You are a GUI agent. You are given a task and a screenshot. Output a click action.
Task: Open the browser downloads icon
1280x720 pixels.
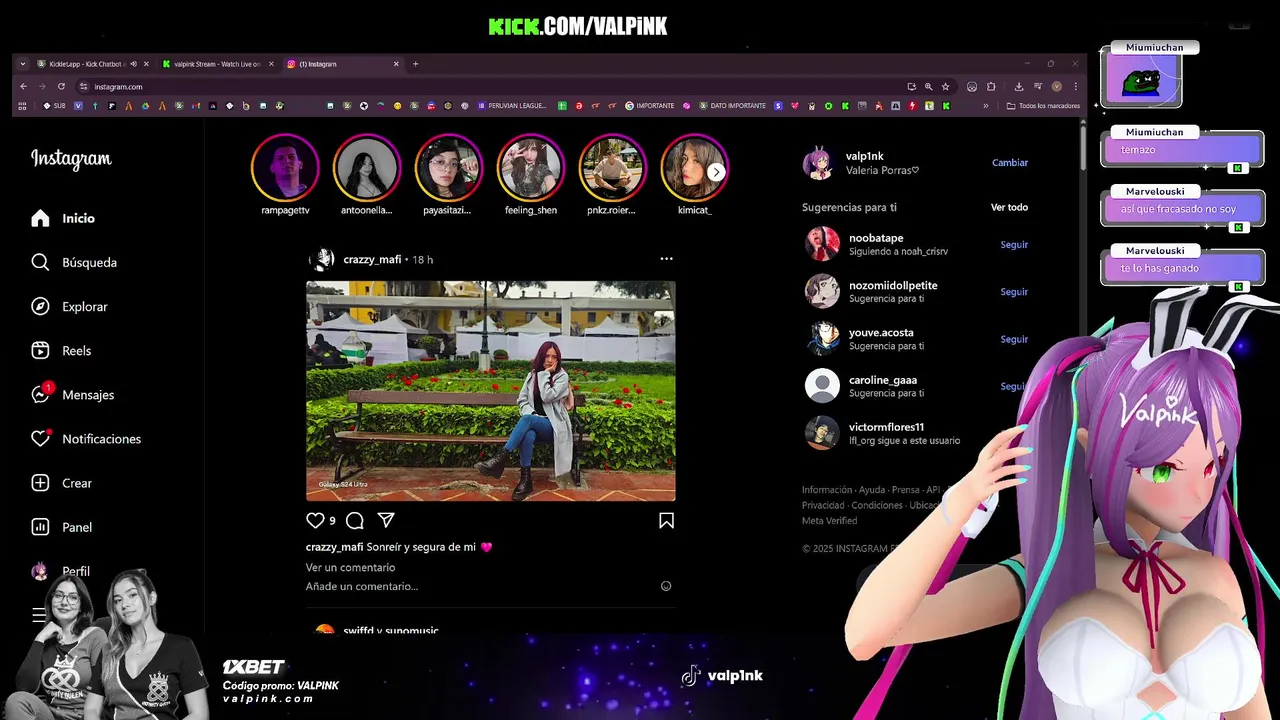point(1019,86)
